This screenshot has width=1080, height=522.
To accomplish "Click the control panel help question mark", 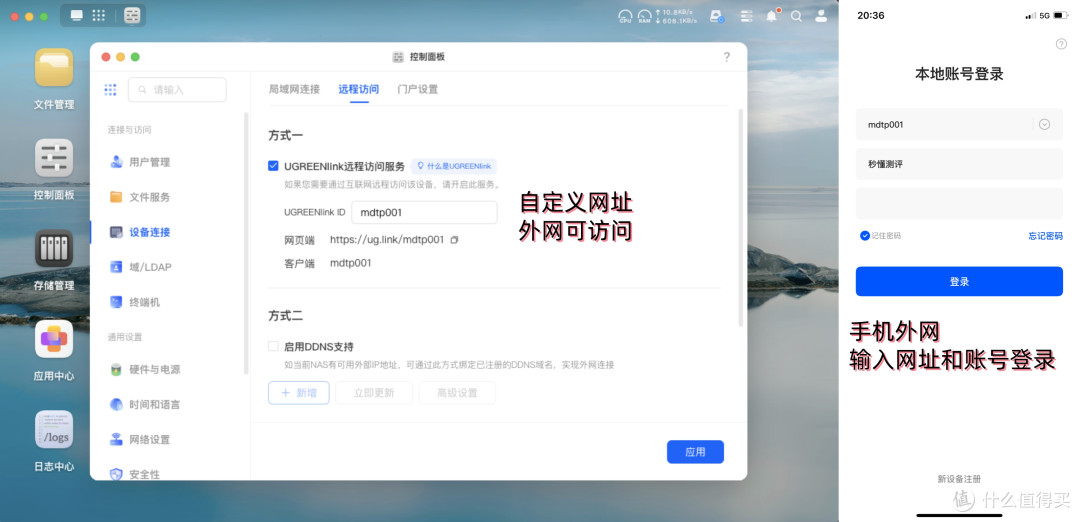I will point(727,57).
